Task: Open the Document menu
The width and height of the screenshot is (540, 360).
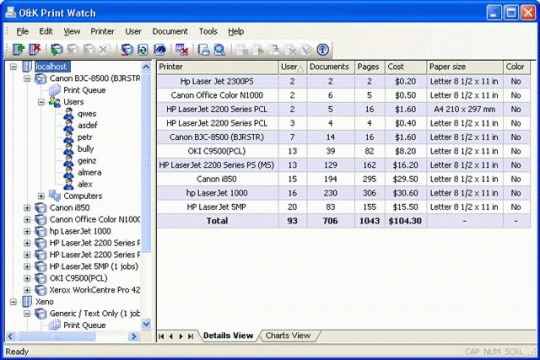Action: pyautogui.click(x=170, y=31)
